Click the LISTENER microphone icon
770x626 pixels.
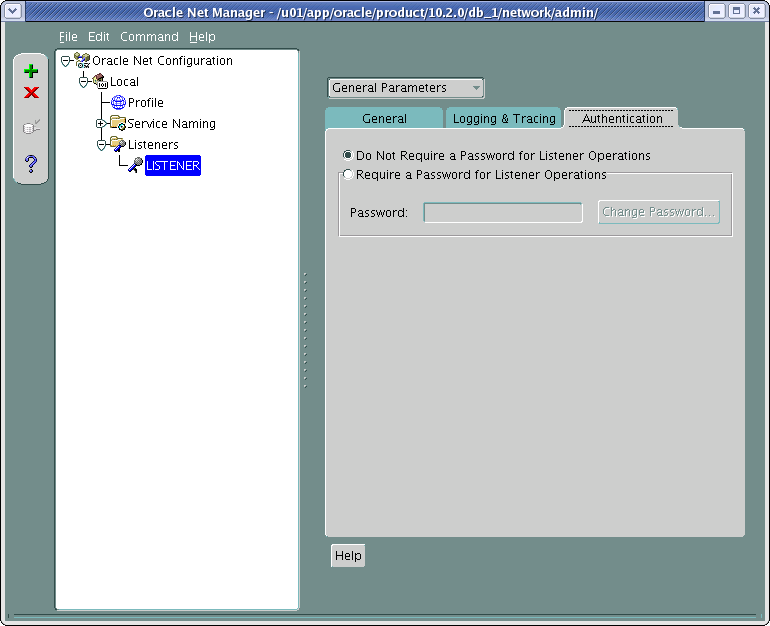coord(136,165)
